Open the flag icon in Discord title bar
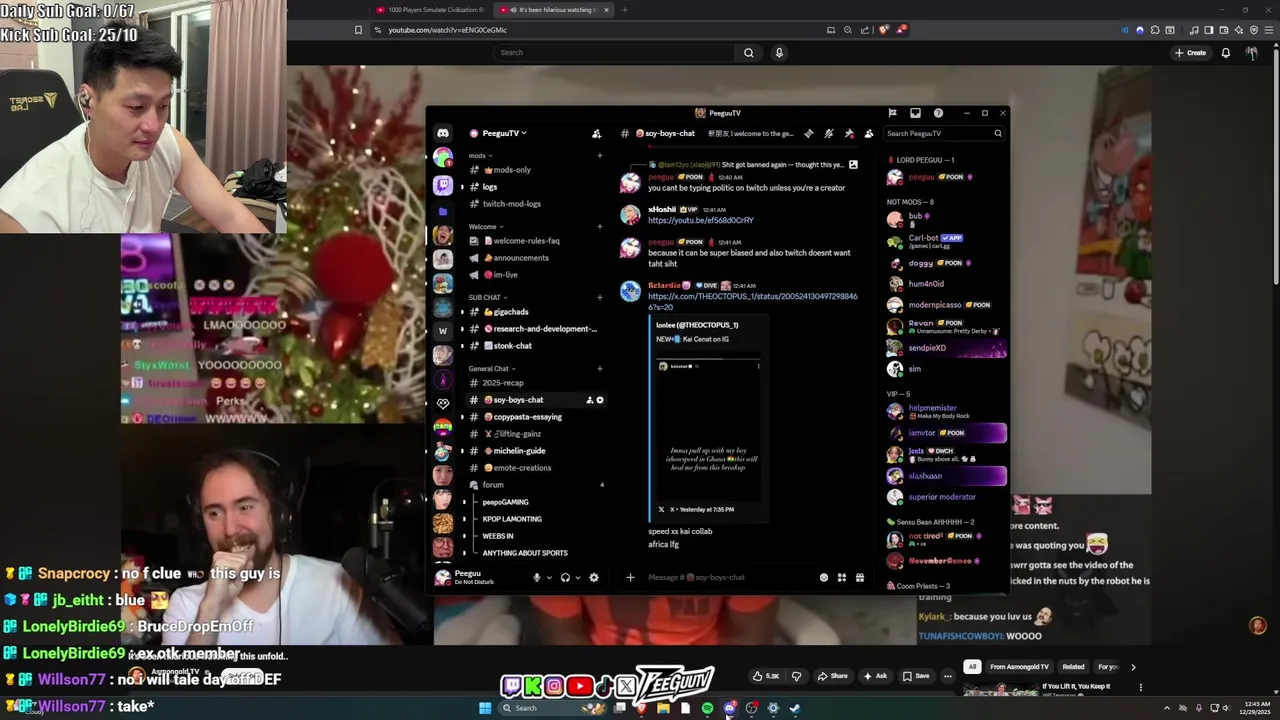Image resolution: width=1280 pixels, height=720 pixels. tap(892, 113)
